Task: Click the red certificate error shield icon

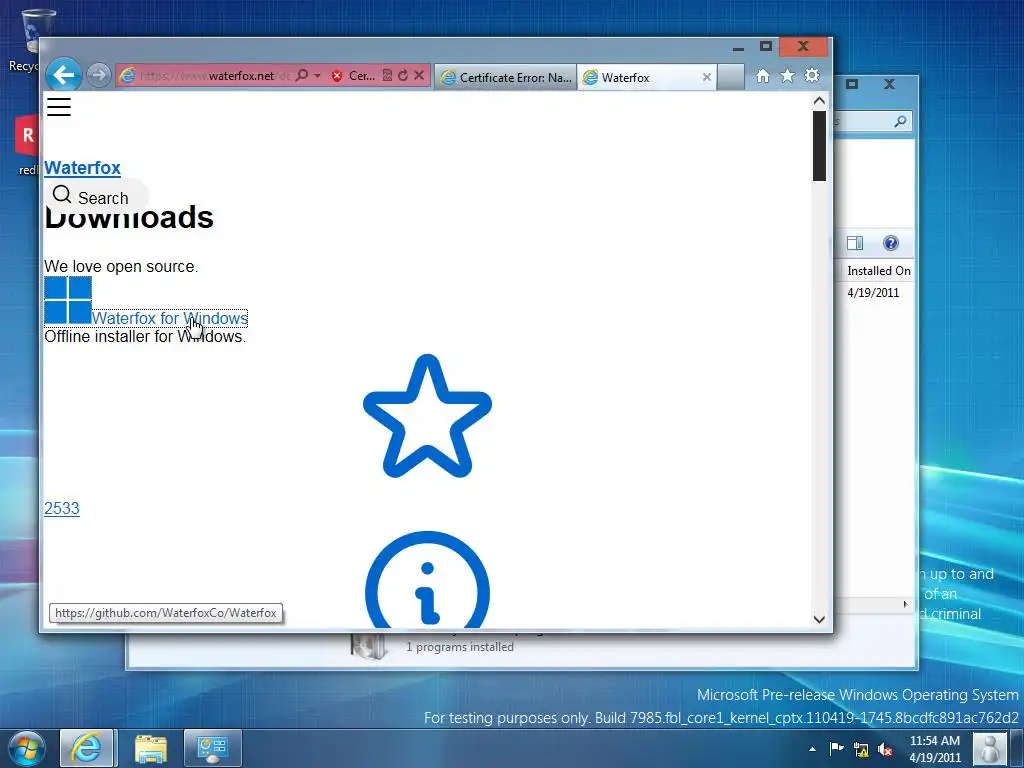Action: click(337, 76)
